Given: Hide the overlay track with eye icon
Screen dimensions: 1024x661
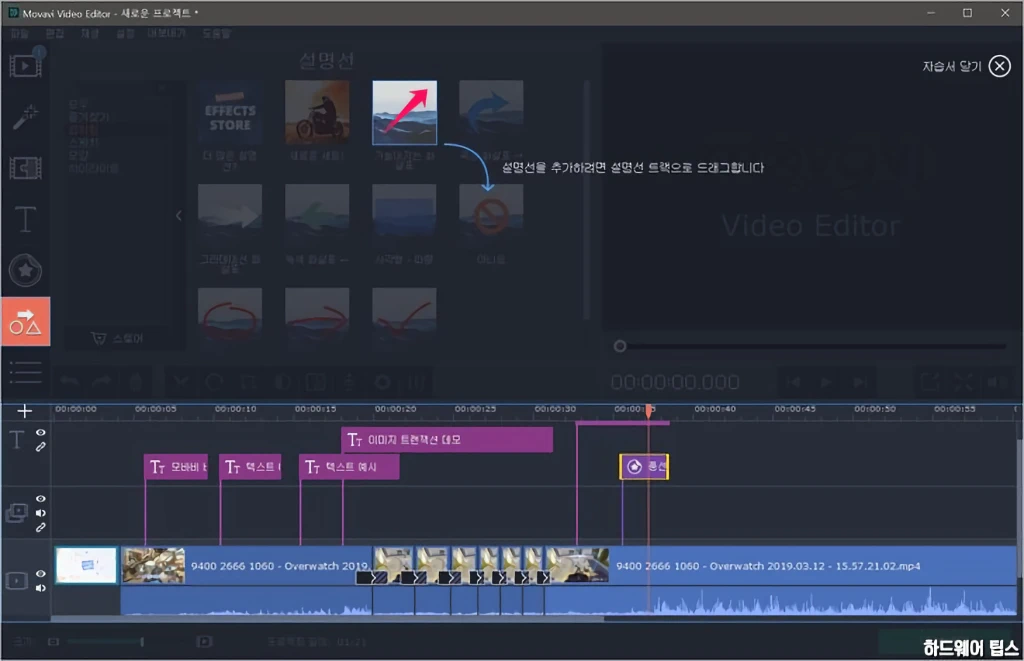Looking at the screenshot, I should tap(41, 499).
